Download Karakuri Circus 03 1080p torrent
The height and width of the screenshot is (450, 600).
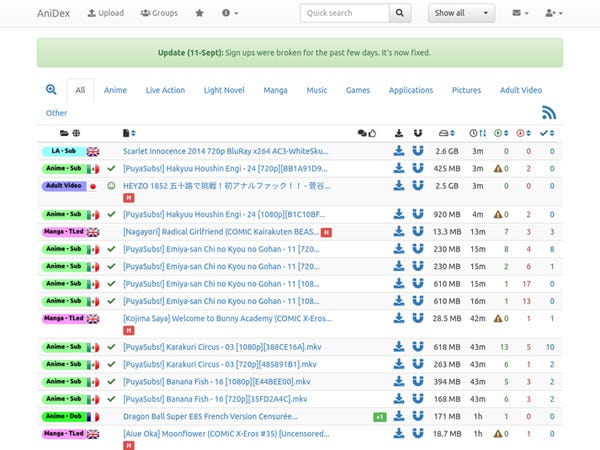399,347
